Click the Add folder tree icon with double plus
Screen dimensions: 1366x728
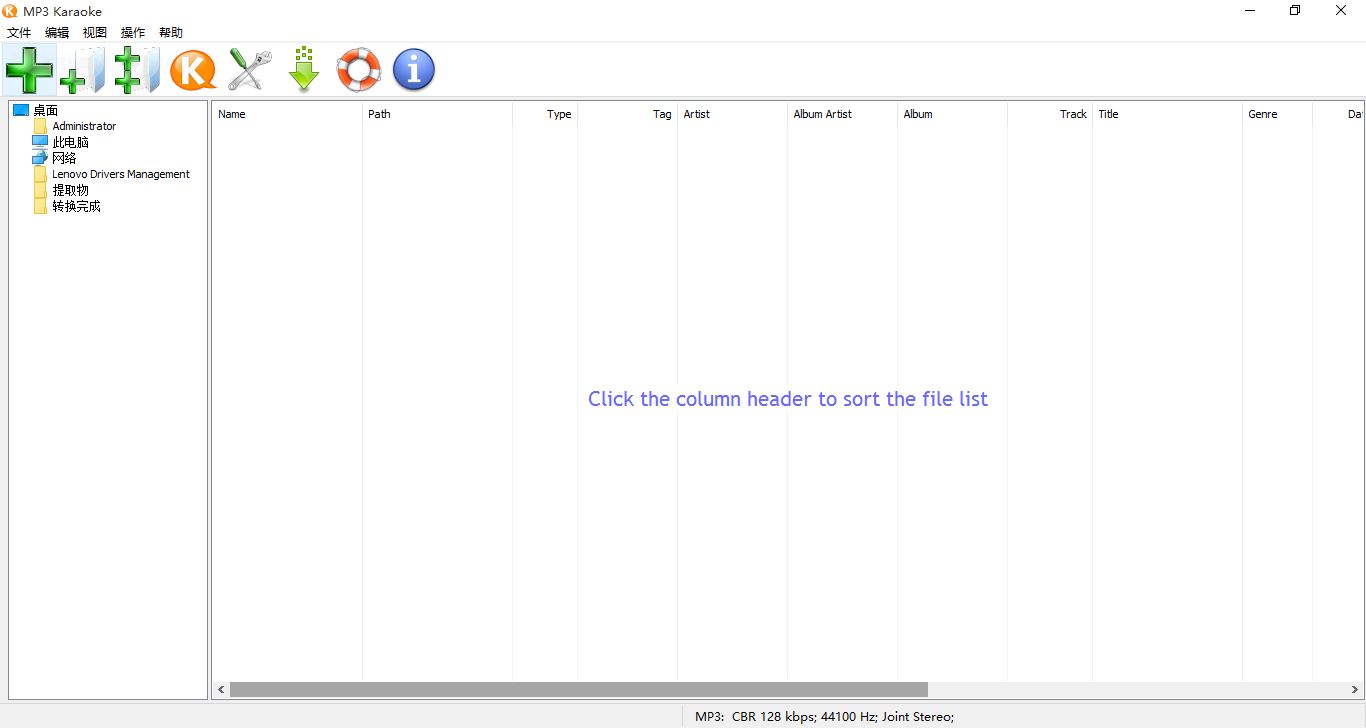coord(137,70)
